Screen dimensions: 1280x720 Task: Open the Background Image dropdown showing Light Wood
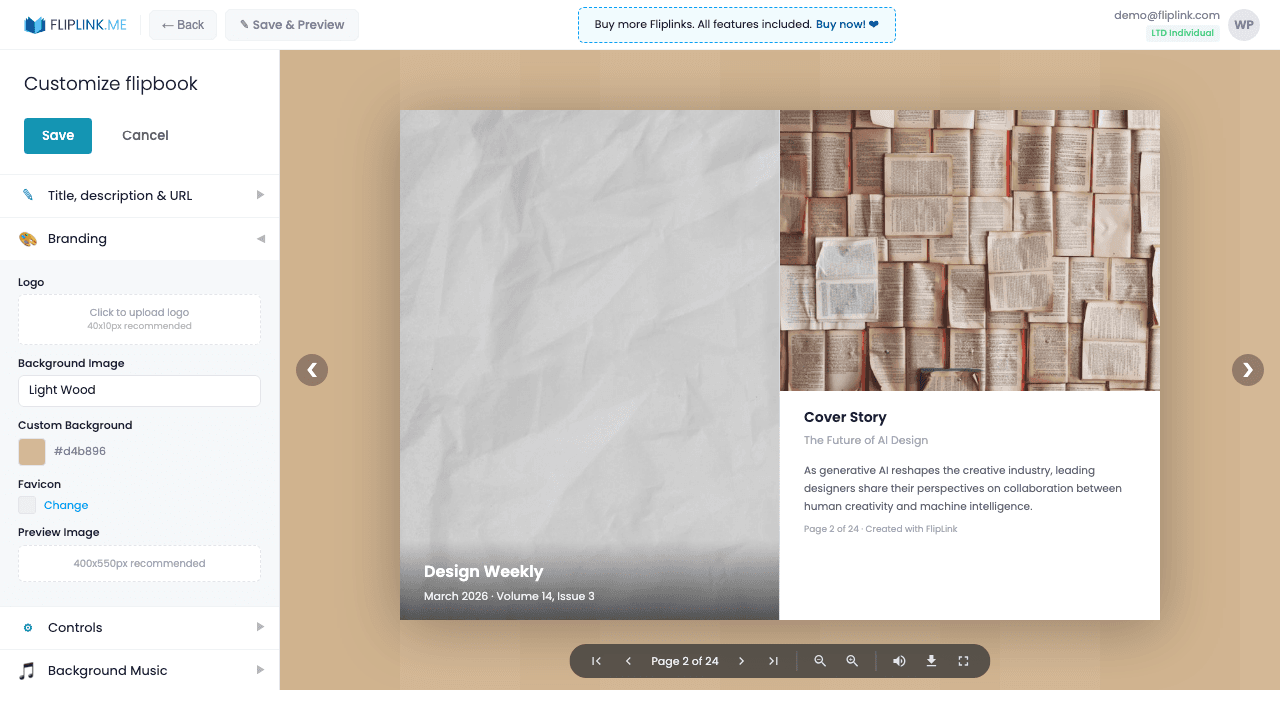click(x=139, y=391)
